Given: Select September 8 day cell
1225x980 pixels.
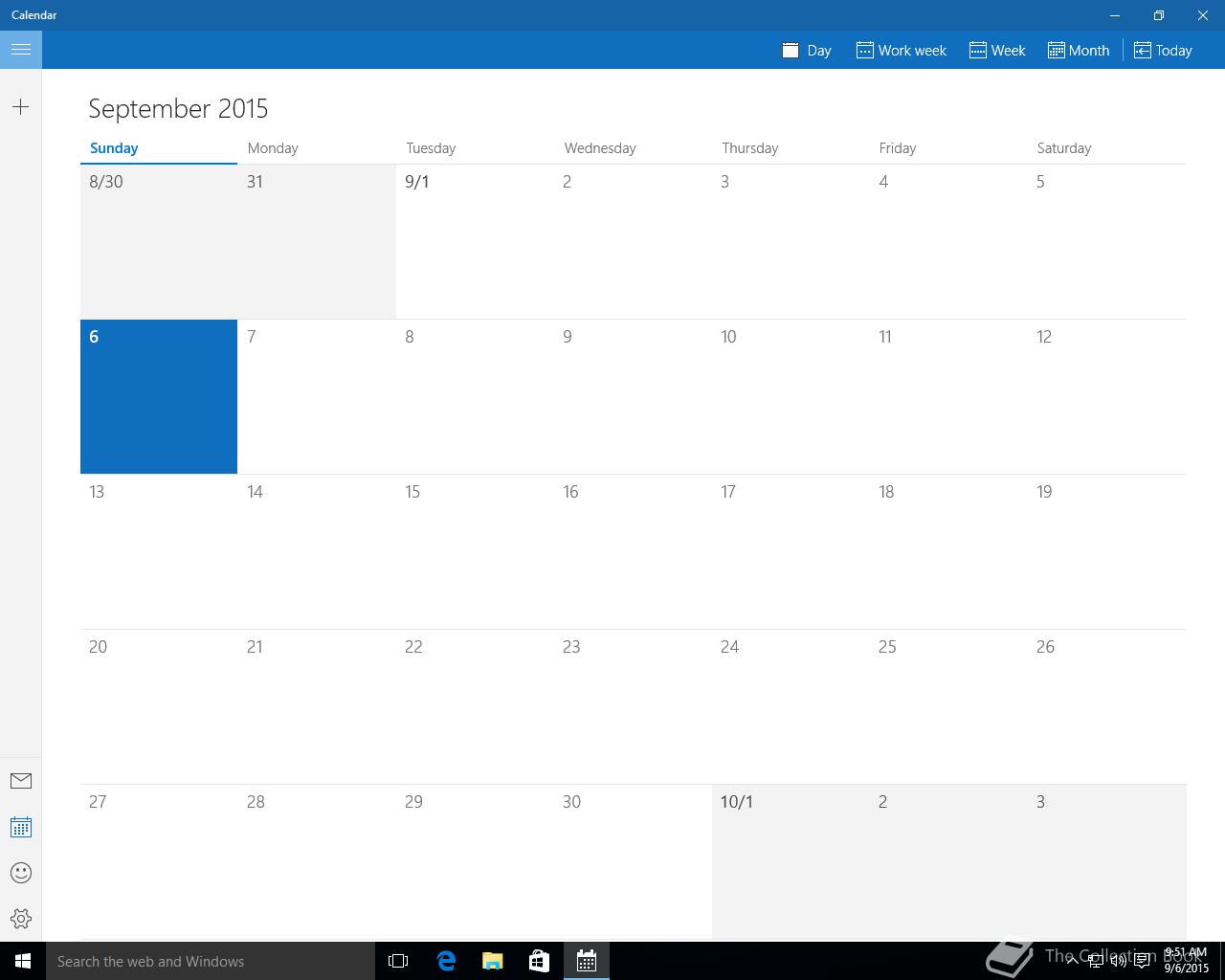Looking at the screenshot, I should click(475, 396).
